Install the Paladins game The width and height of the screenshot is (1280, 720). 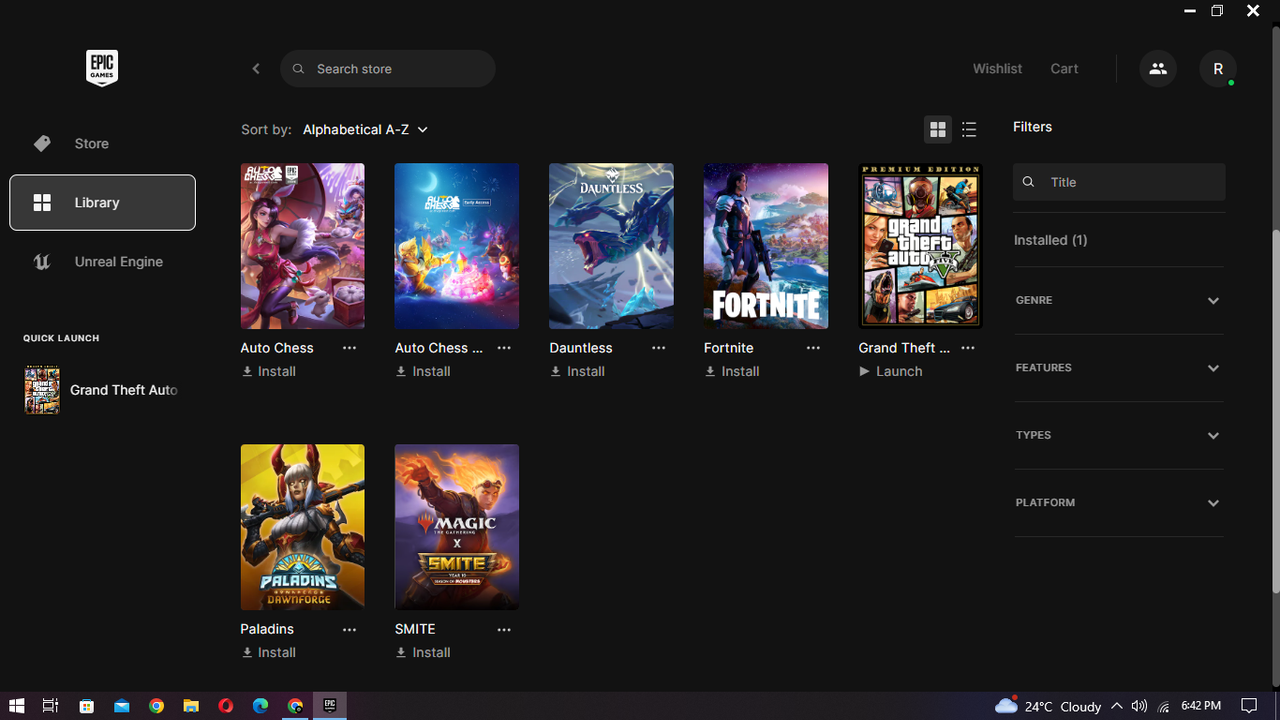(x=269, y=653)
